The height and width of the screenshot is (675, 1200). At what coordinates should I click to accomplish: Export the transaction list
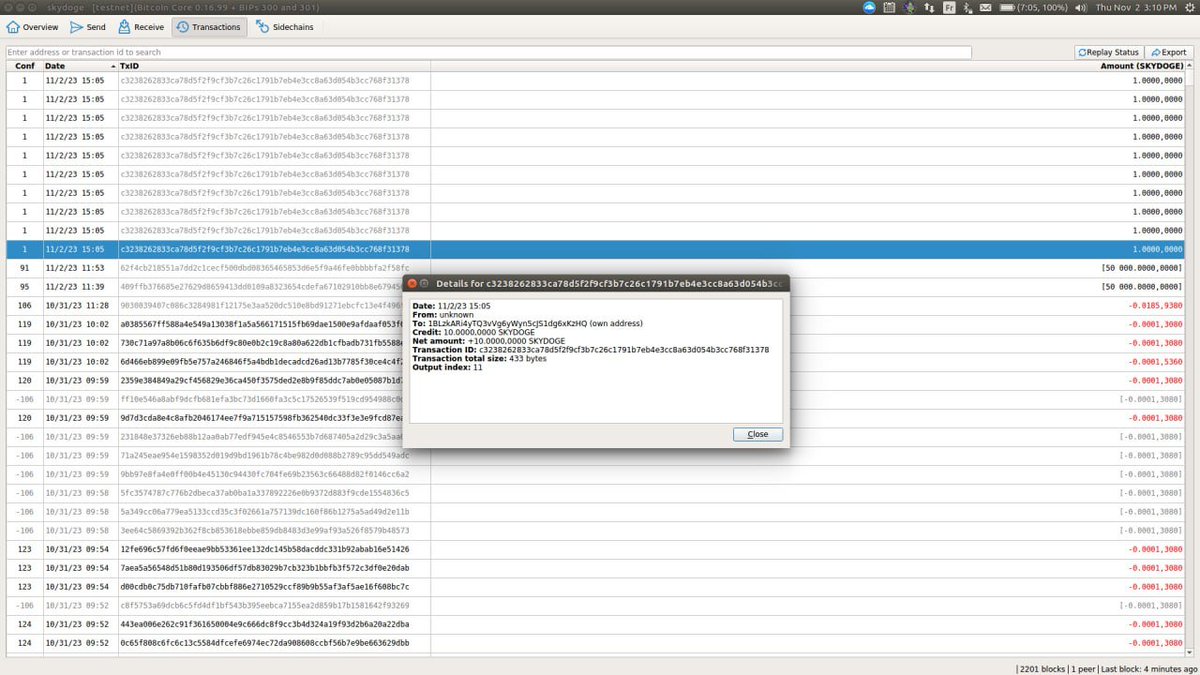1168,52
